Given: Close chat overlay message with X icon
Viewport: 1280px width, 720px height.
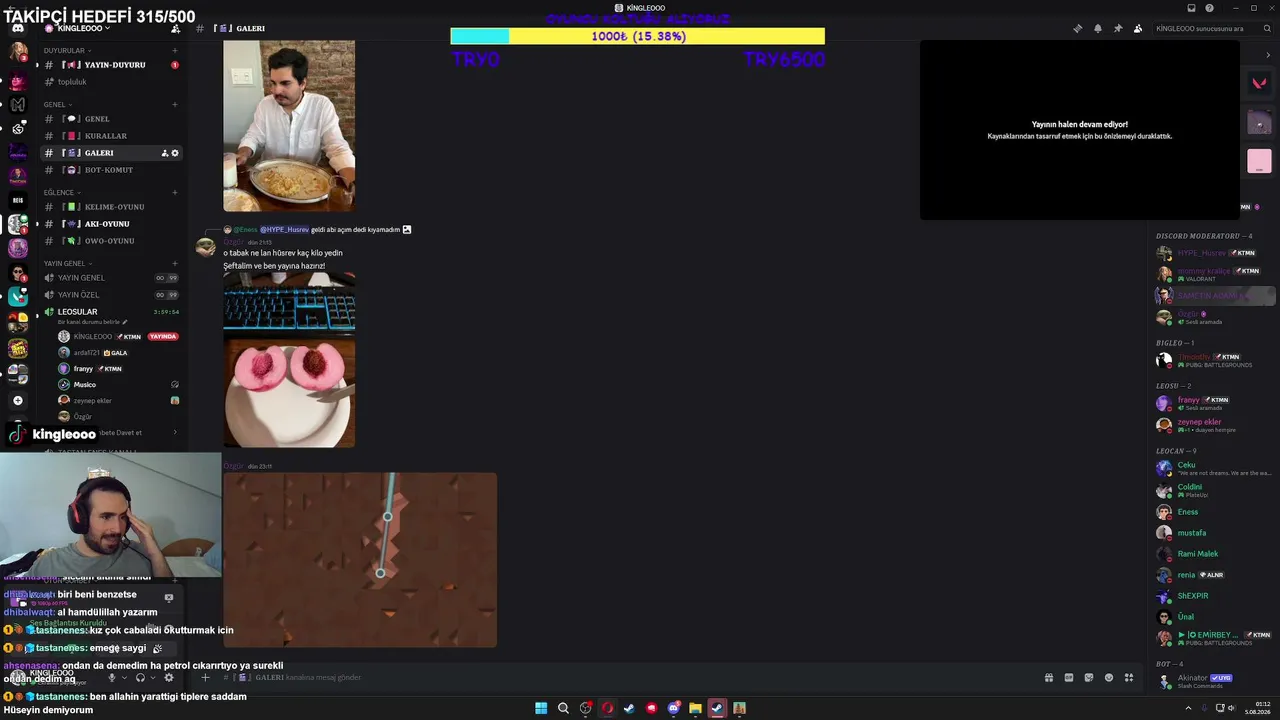Looking at the screenshot, I should (169, 597).
